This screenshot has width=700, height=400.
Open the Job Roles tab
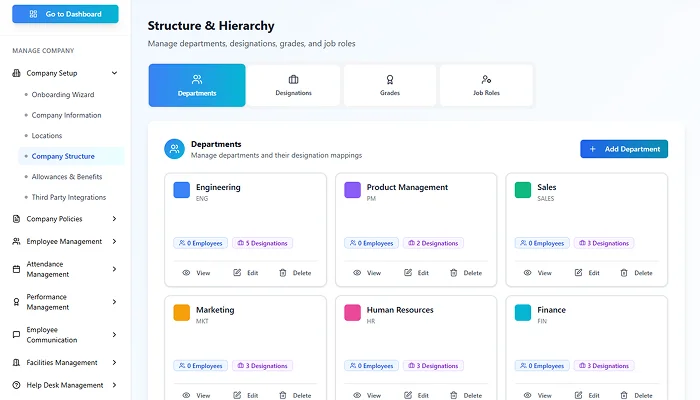pyautogui.click(x=486, y=85)
